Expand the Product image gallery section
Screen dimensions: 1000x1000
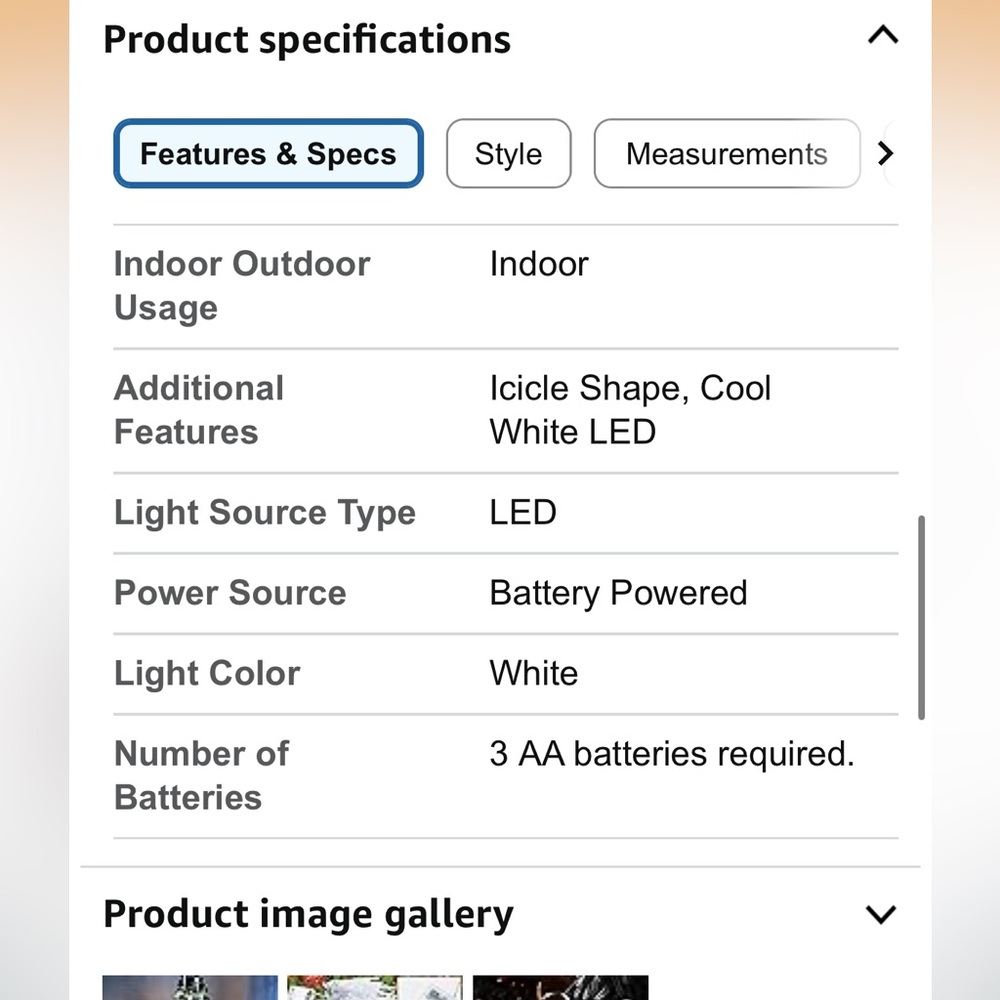881,914
